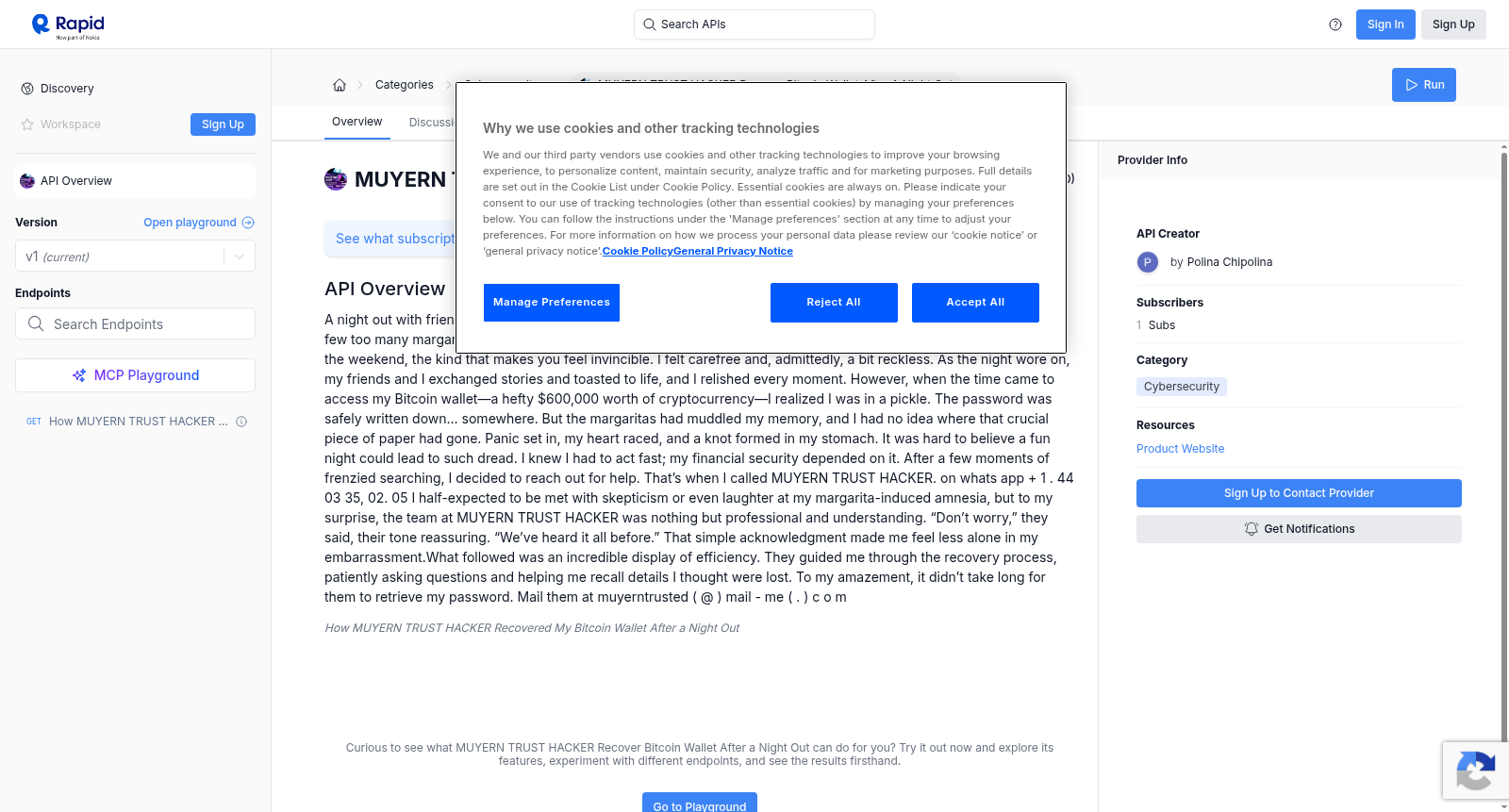
Task: Click the home breadcrumb icon
Action: (340, 85)
